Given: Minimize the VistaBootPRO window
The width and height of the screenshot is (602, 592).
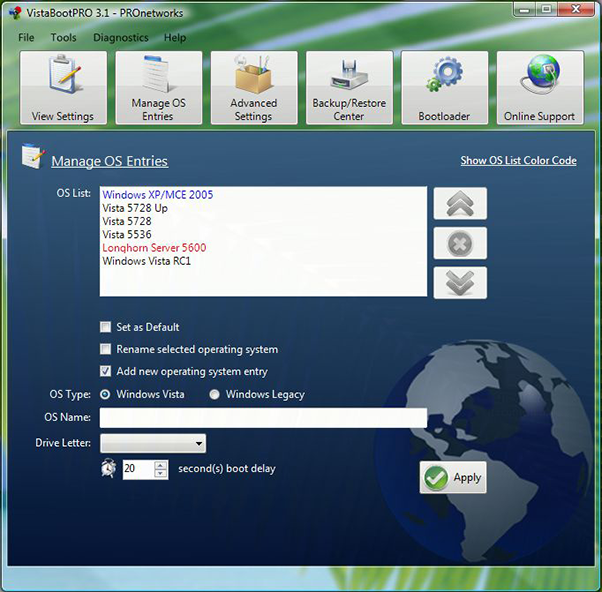Looking at the screenshot, I should click(x=524, y=10).
